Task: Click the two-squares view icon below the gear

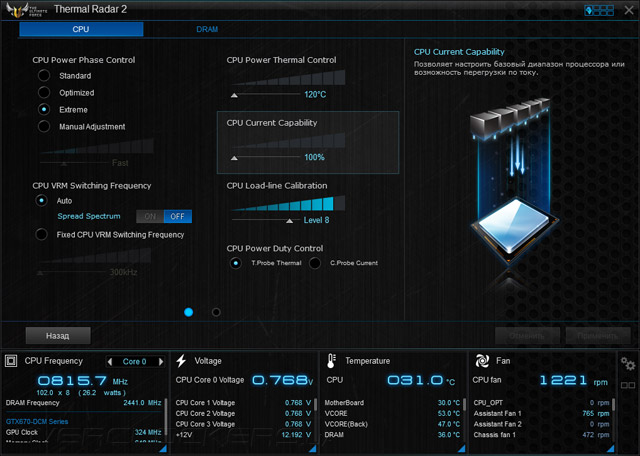Action: (x=628, y=385)
